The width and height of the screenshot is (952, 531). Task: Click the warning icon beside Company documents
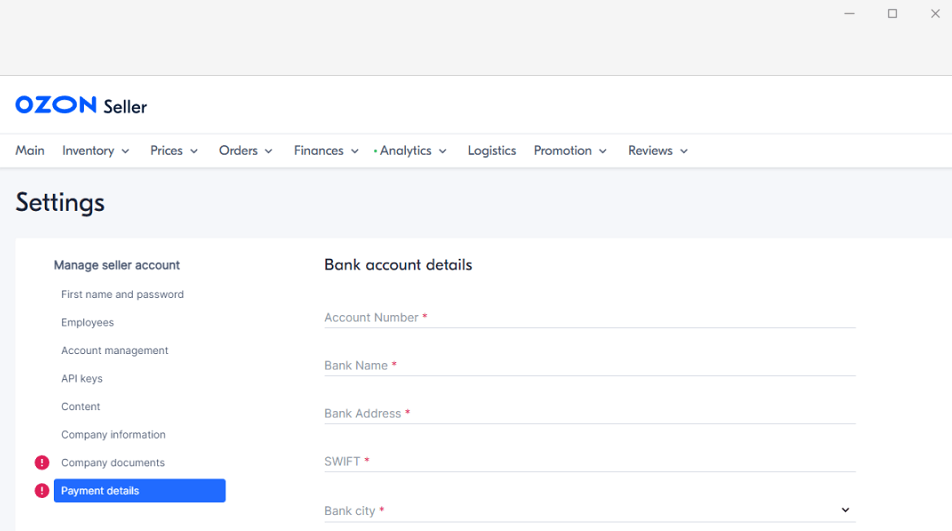(x=42, y=463)
